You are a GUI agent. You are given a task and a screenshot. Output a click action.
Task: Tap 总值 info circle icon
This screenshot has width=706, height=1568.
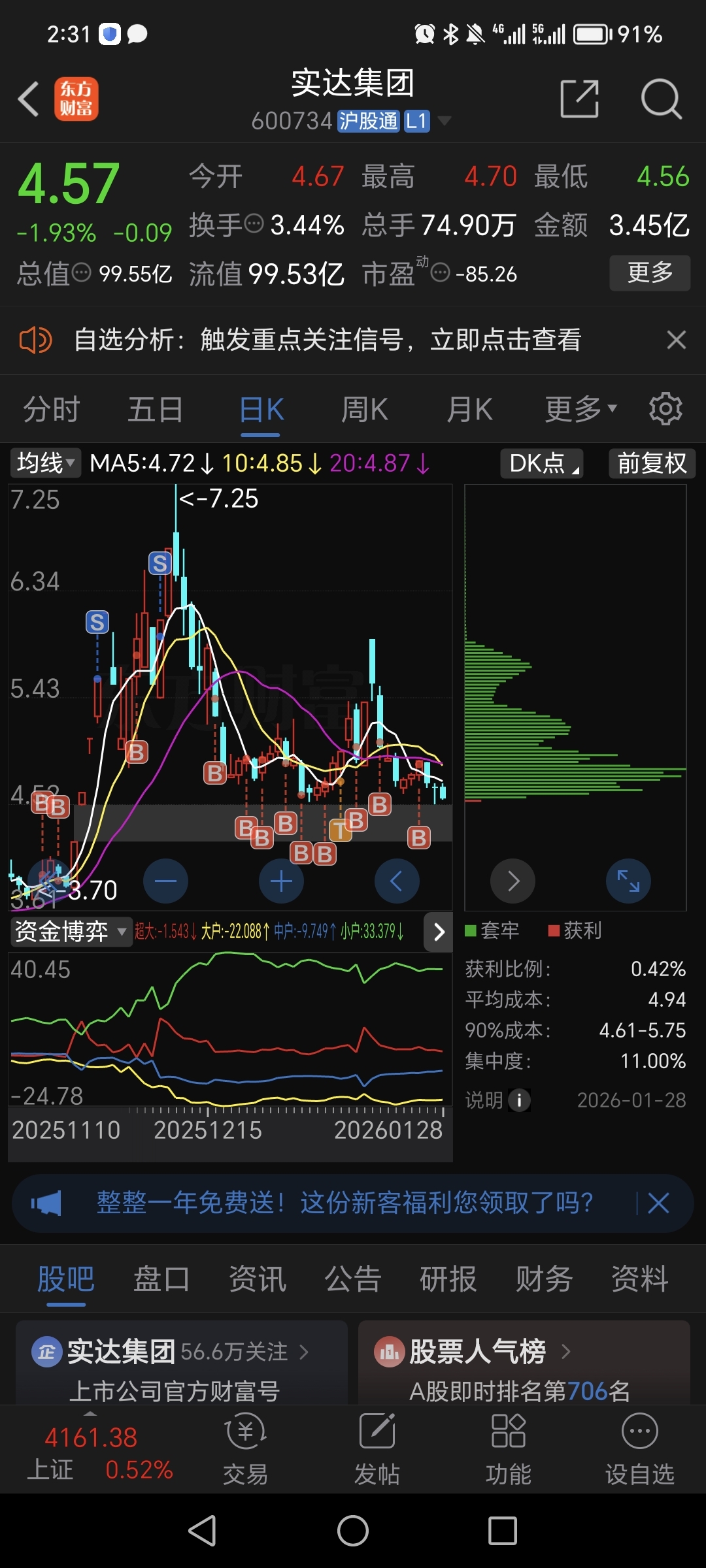tap(81, 272)
